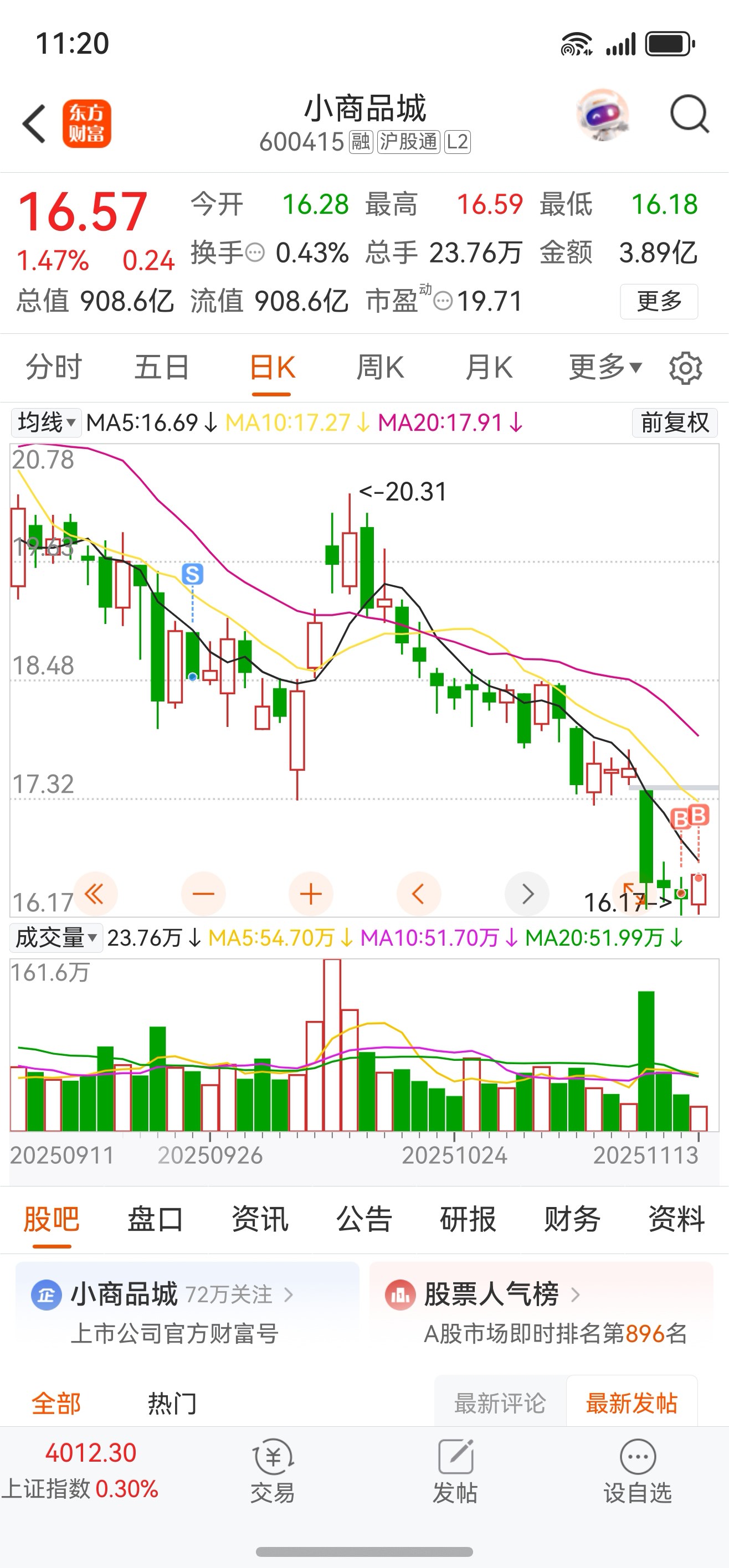This screenshot has height=1568, width=729.
Task: Open the 资讯 tab
Action: pyautogui.click(x=260, y=1219)
